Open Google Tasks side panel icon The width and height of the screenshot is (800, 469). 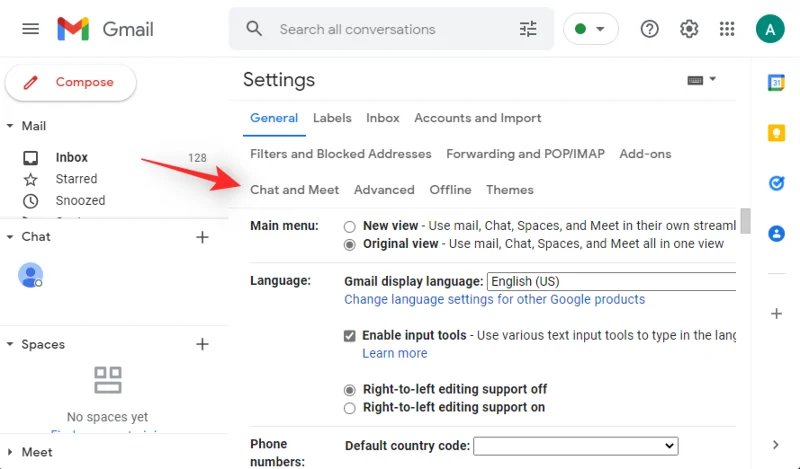tap(777, 183)
